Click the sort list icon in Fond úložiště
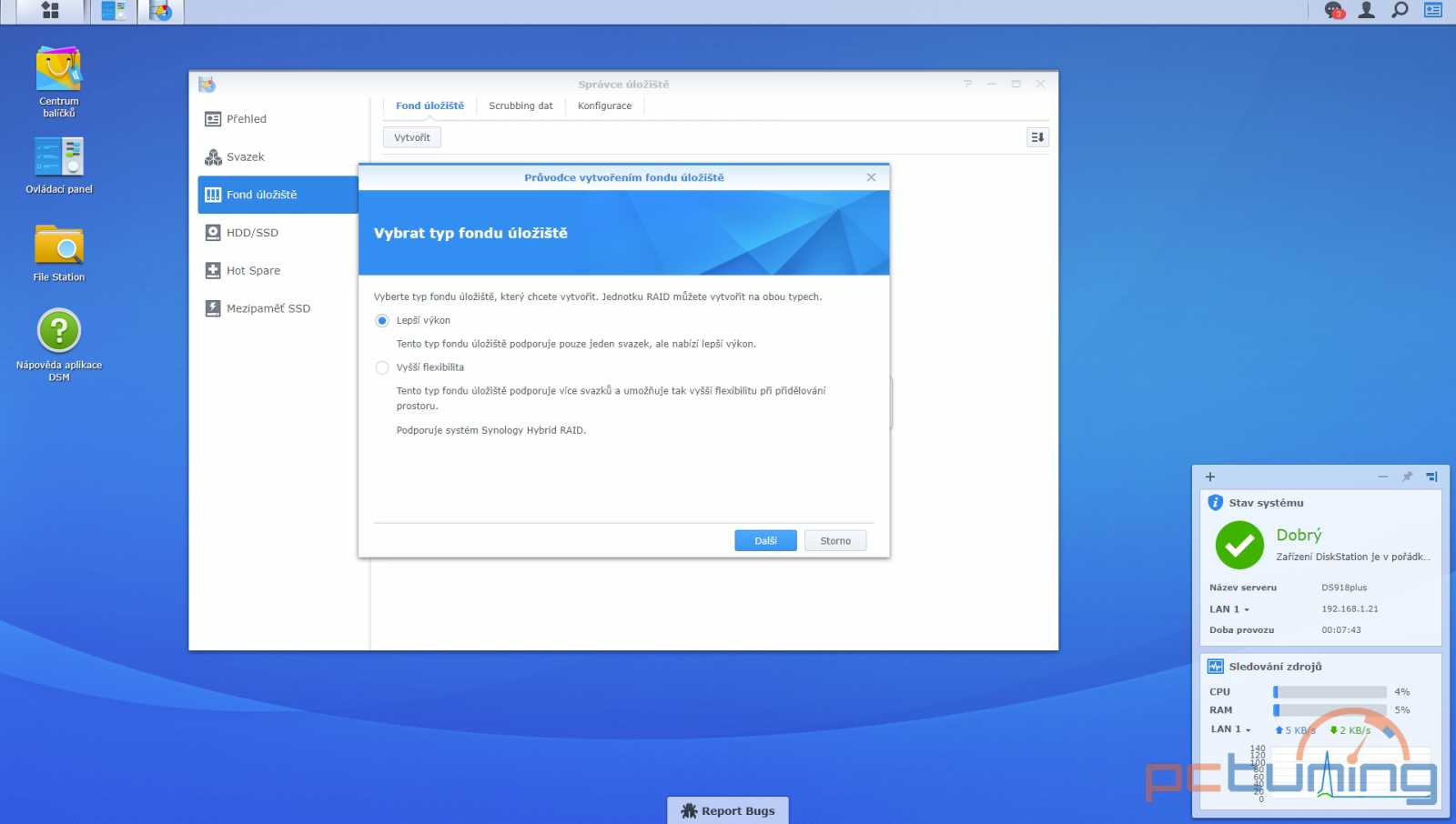Viewport: 1456px width, 824px height. [1037, 137]
